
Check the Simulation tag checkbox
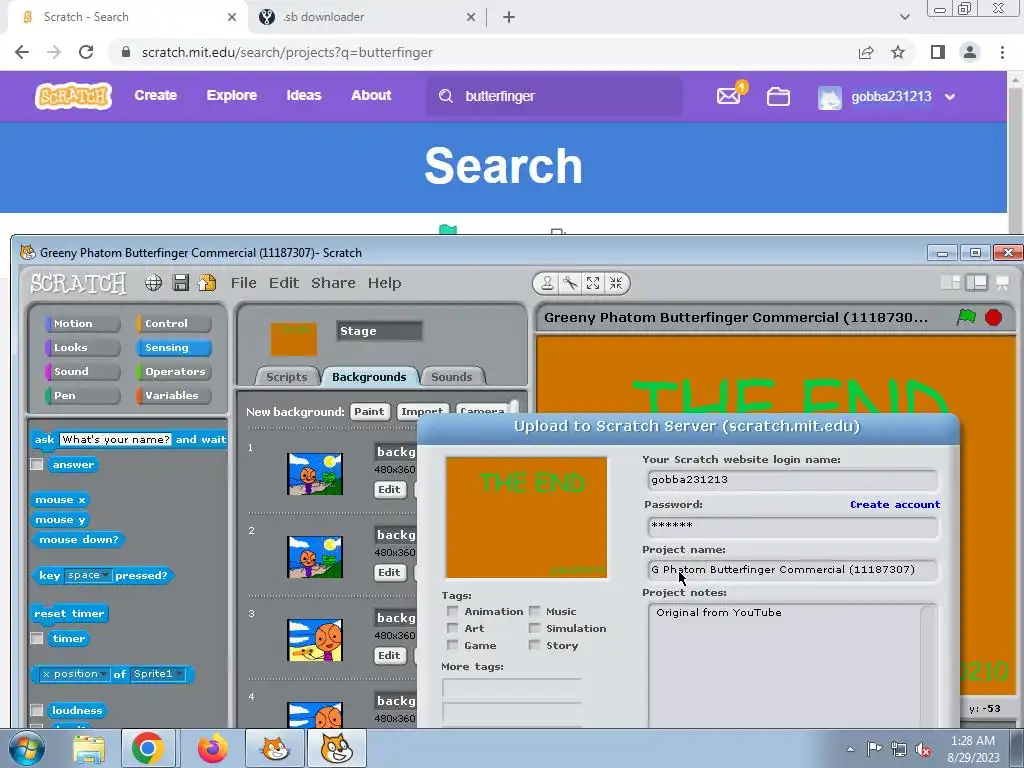534,628
